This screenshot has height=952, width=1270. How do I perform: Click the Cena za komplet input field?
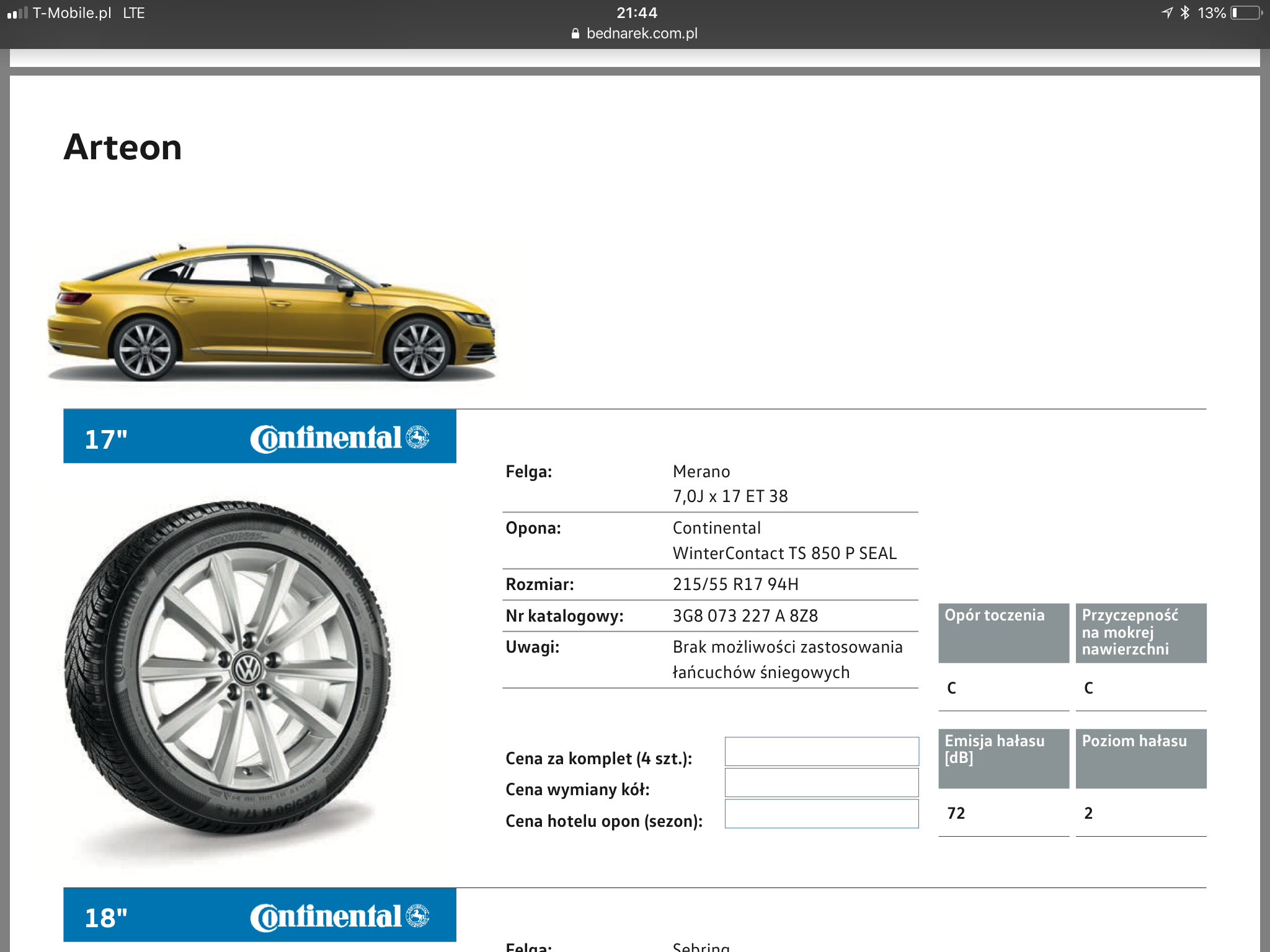coord(821,751)
